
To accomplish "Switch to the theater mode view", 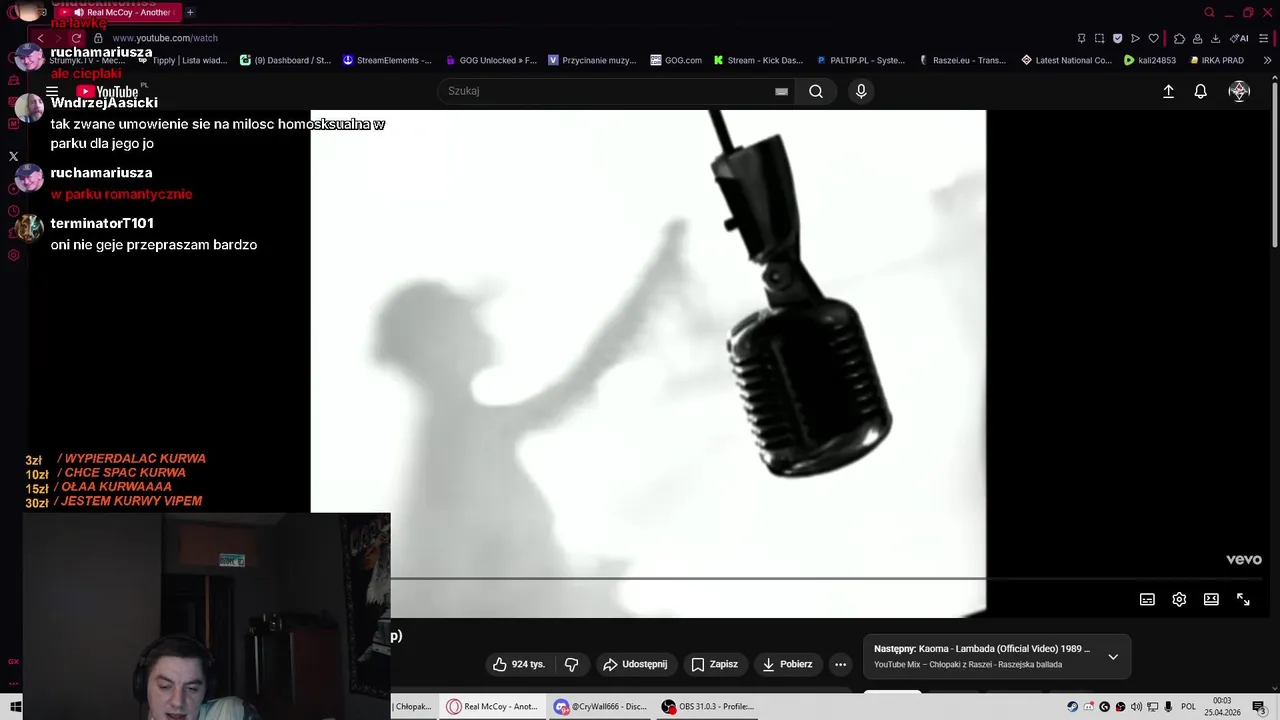I will (x=1211, y=599).
